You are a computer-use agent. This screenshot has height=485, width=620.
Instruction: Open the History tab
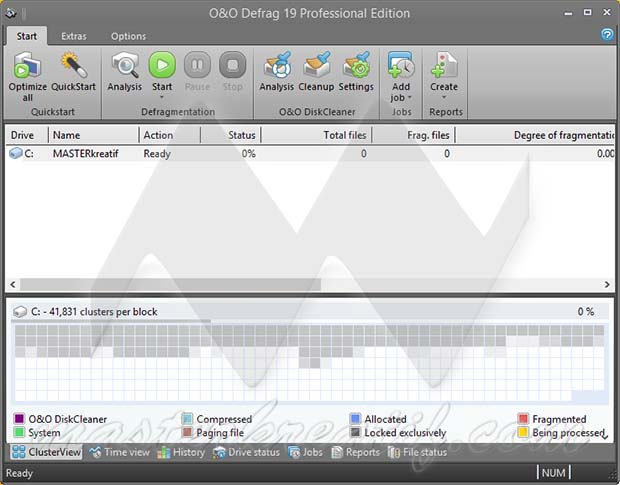tap(181, 452)
